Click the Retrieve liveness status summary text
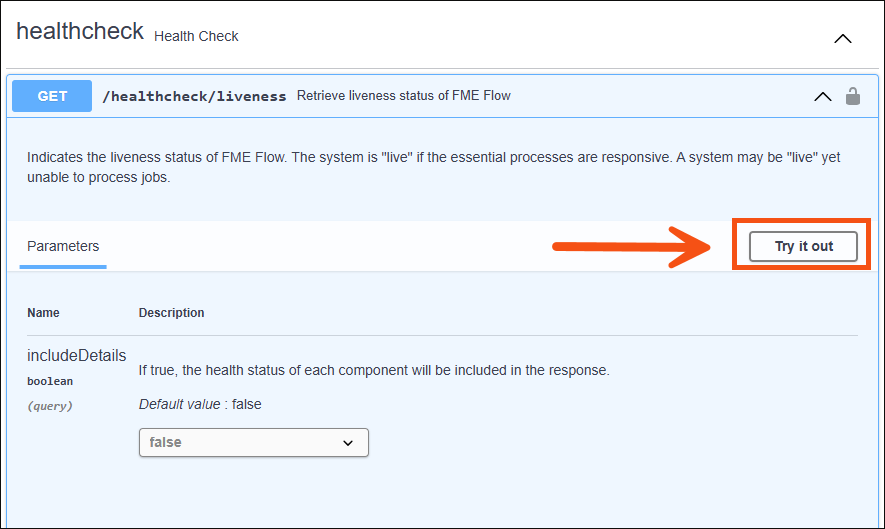 click(404, 95)
